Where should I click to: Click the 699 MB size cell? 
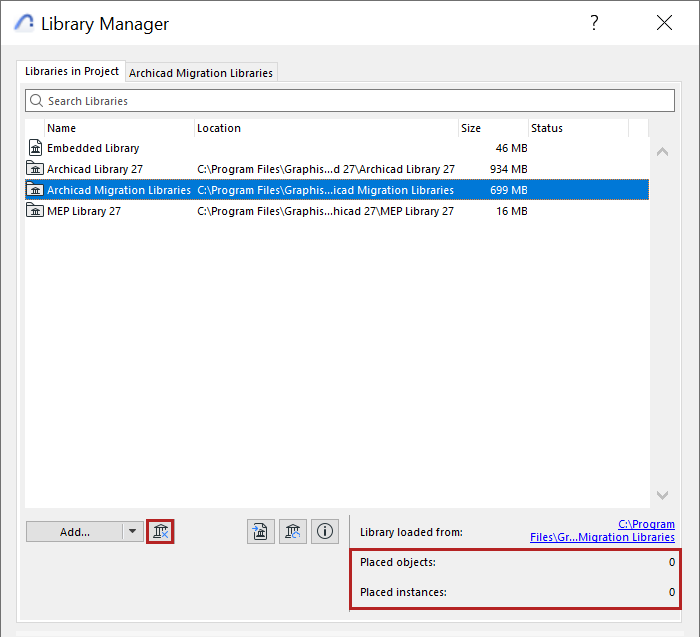[508, 190]
